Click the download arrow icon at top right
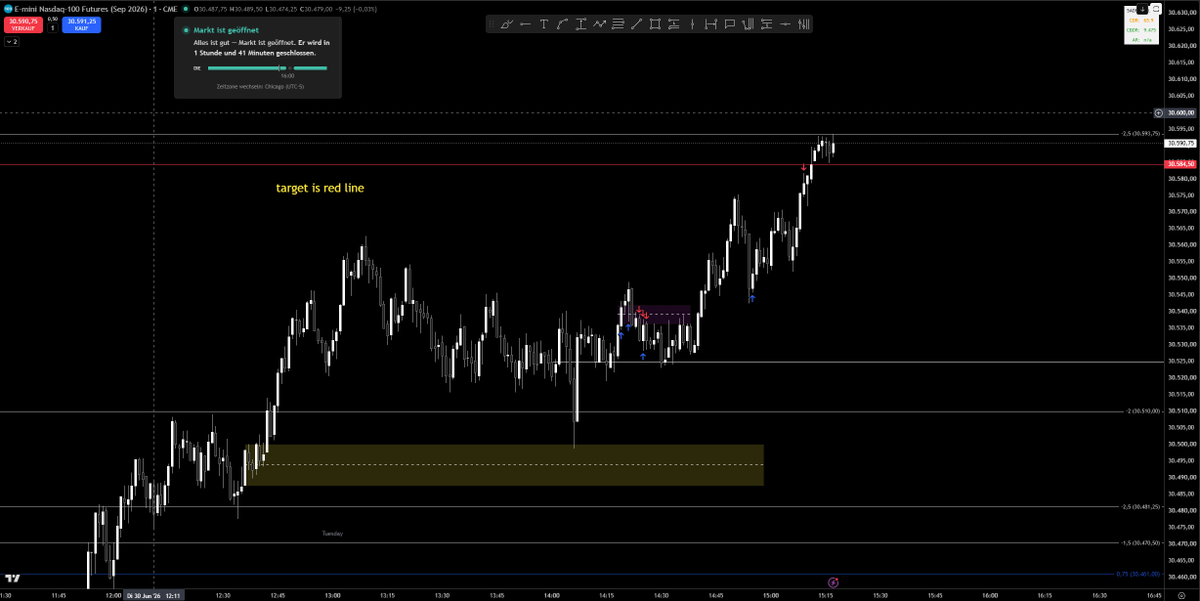 [x=1142, y=9]
